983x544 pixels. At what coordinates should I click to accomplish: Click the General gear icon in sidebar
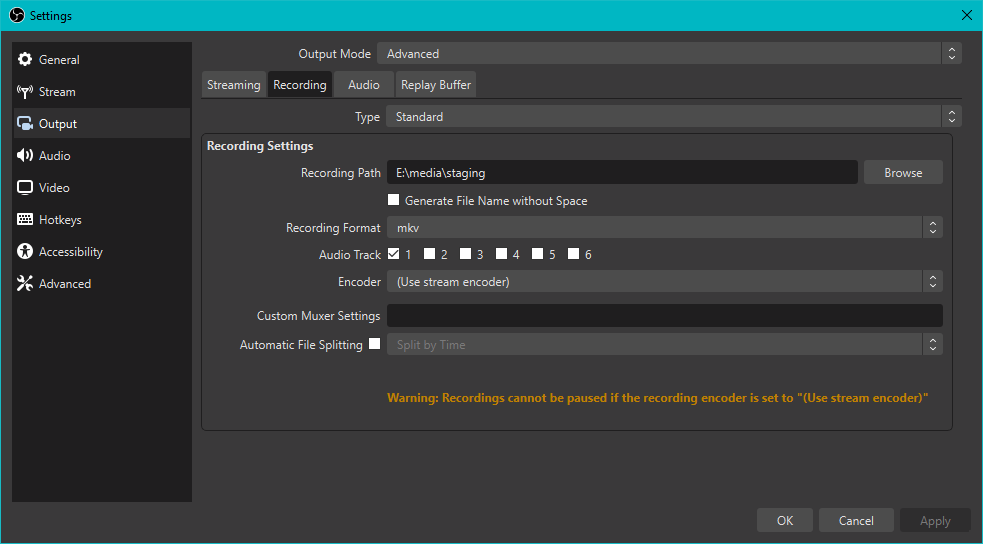(25, 60)
